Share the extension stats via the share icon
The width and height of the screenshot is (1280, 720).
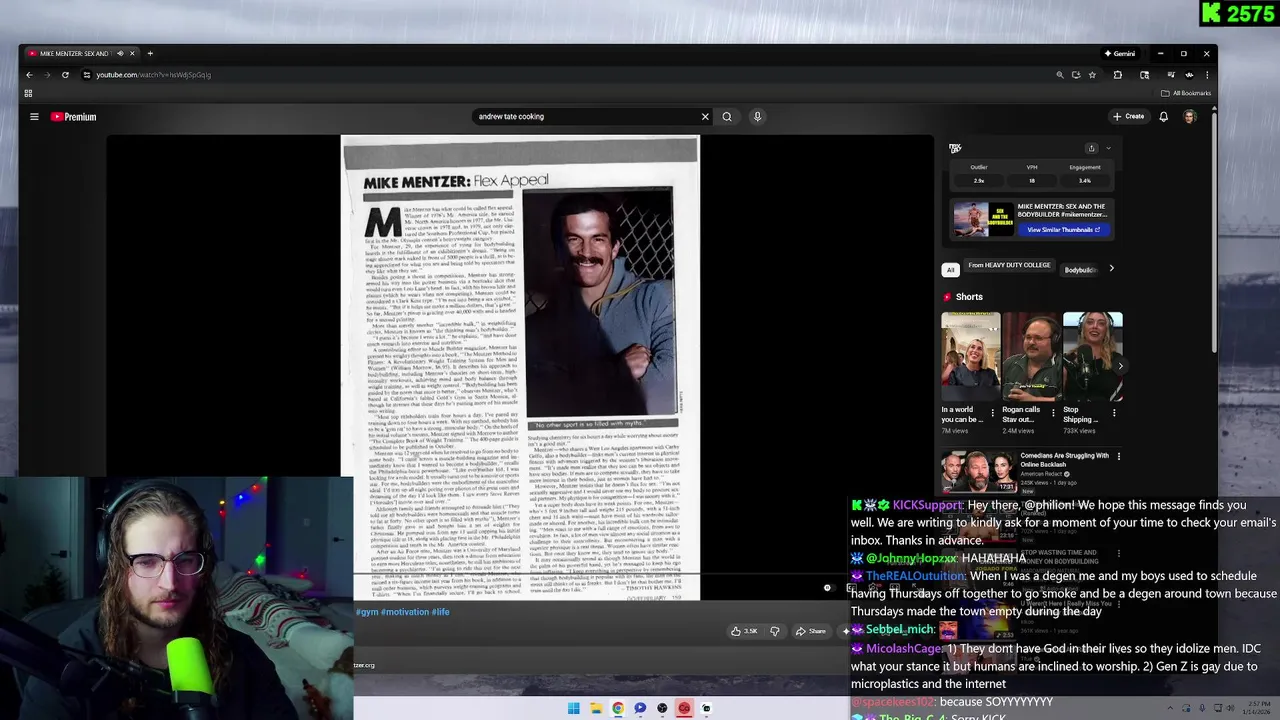pyautogui.click(x=1091, y=148)
